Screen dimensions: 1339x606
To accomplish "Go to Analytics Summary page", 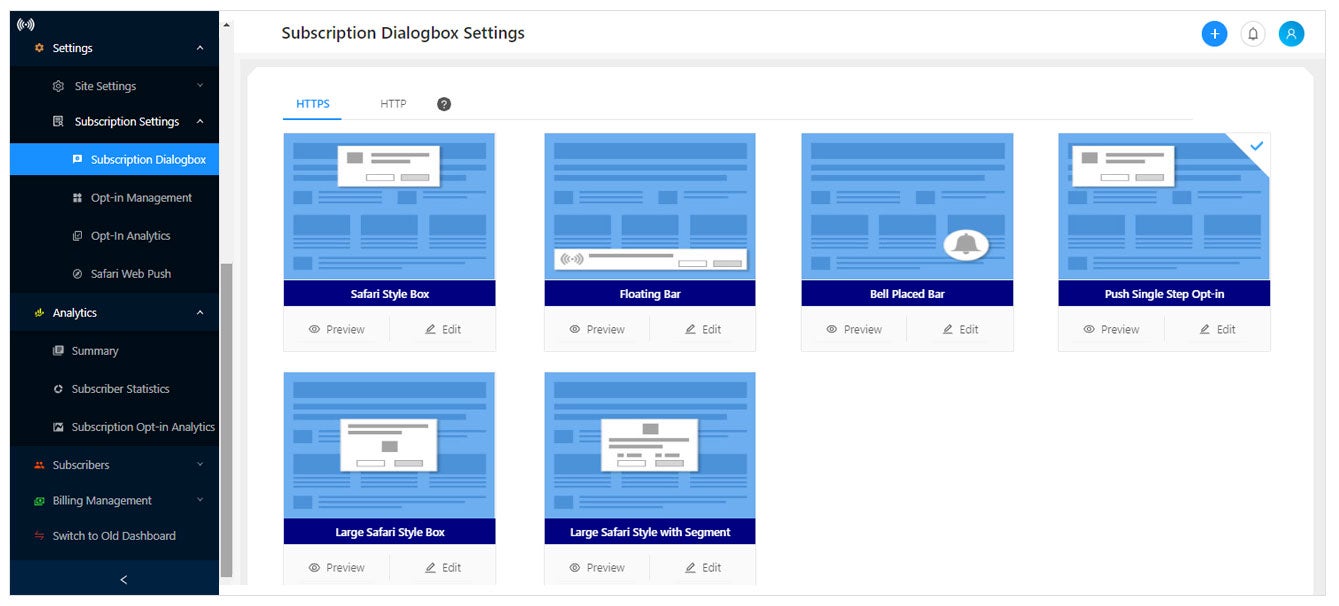I will pos(94,351).
